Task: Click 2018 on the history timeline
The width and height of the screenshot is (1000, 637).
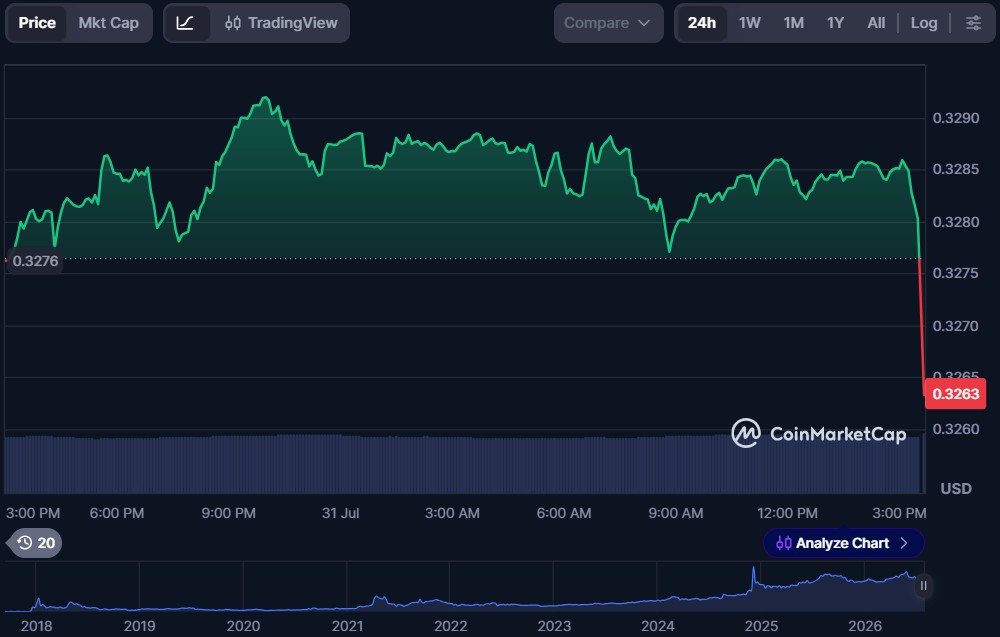Action: tap(36, 626)
